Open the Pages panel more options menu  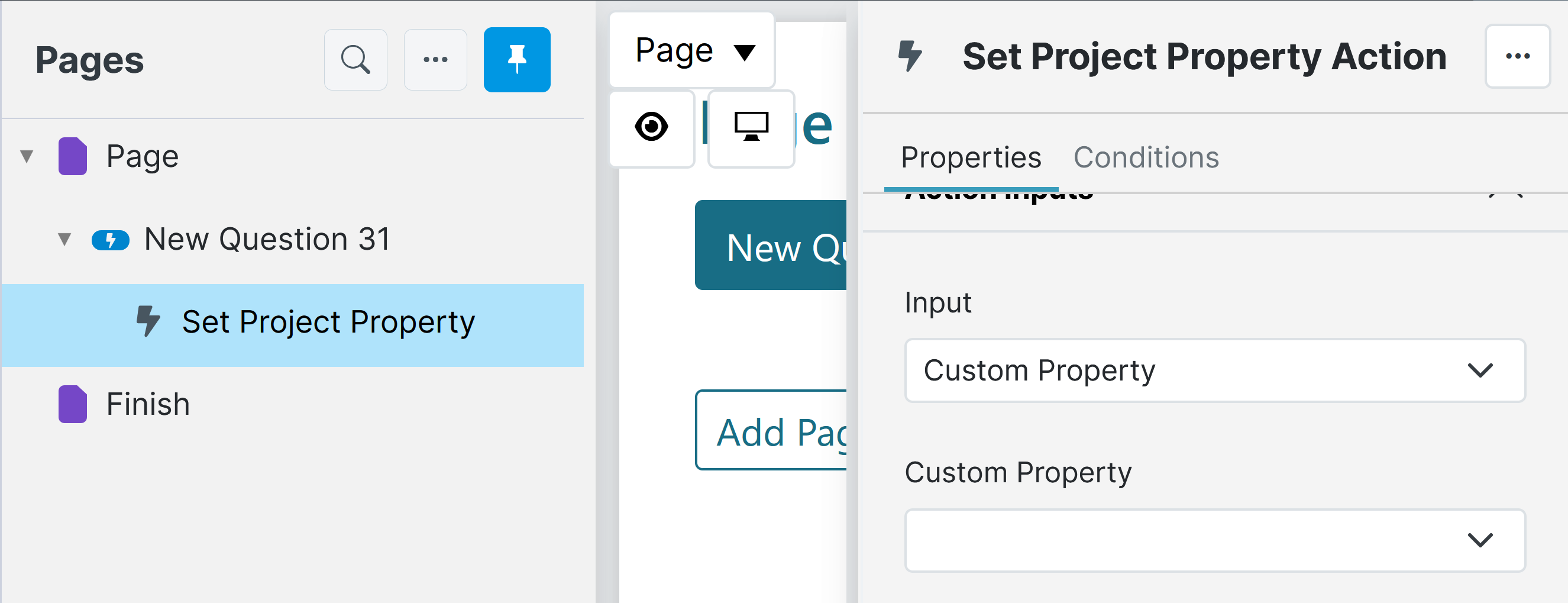point(435,60)
